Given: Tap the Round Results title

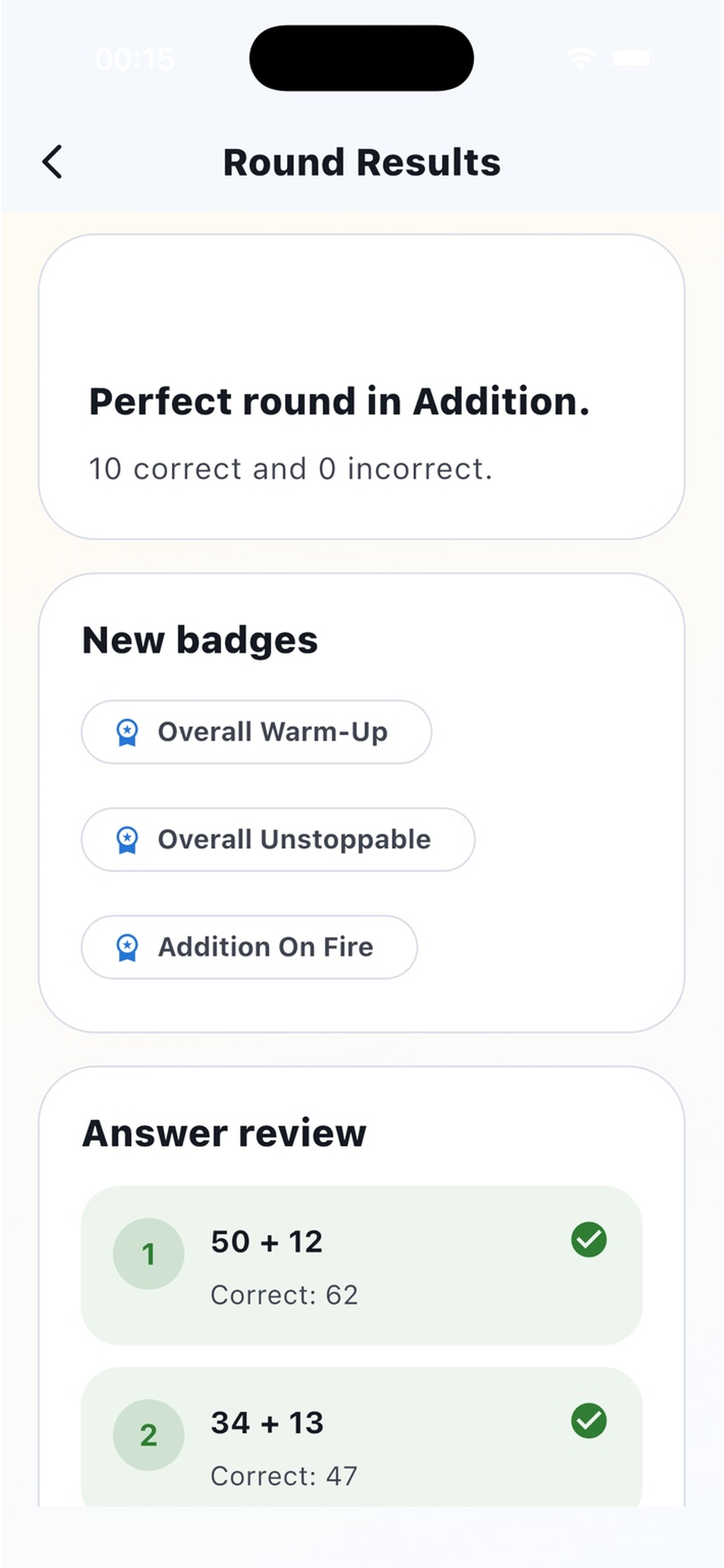Looking at the screenshot, I should (x=362, y=163).
